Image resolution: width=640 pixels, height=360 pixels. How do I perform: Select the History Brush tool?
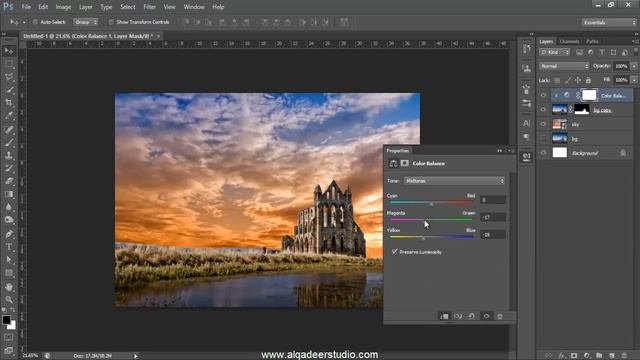click(x=9, y=168)
